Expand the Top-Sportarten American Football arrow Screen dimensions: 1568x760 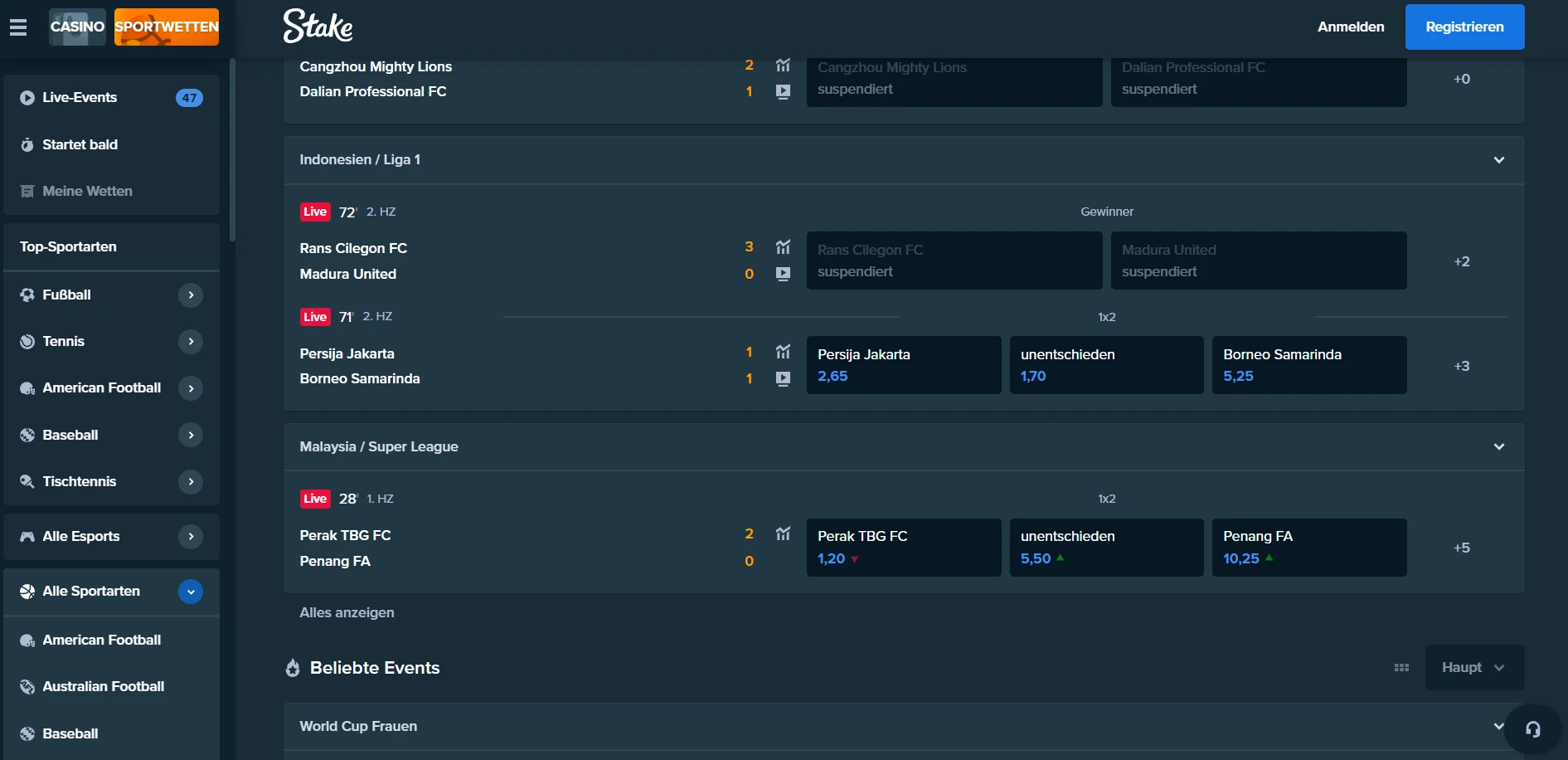click(191, 388)
